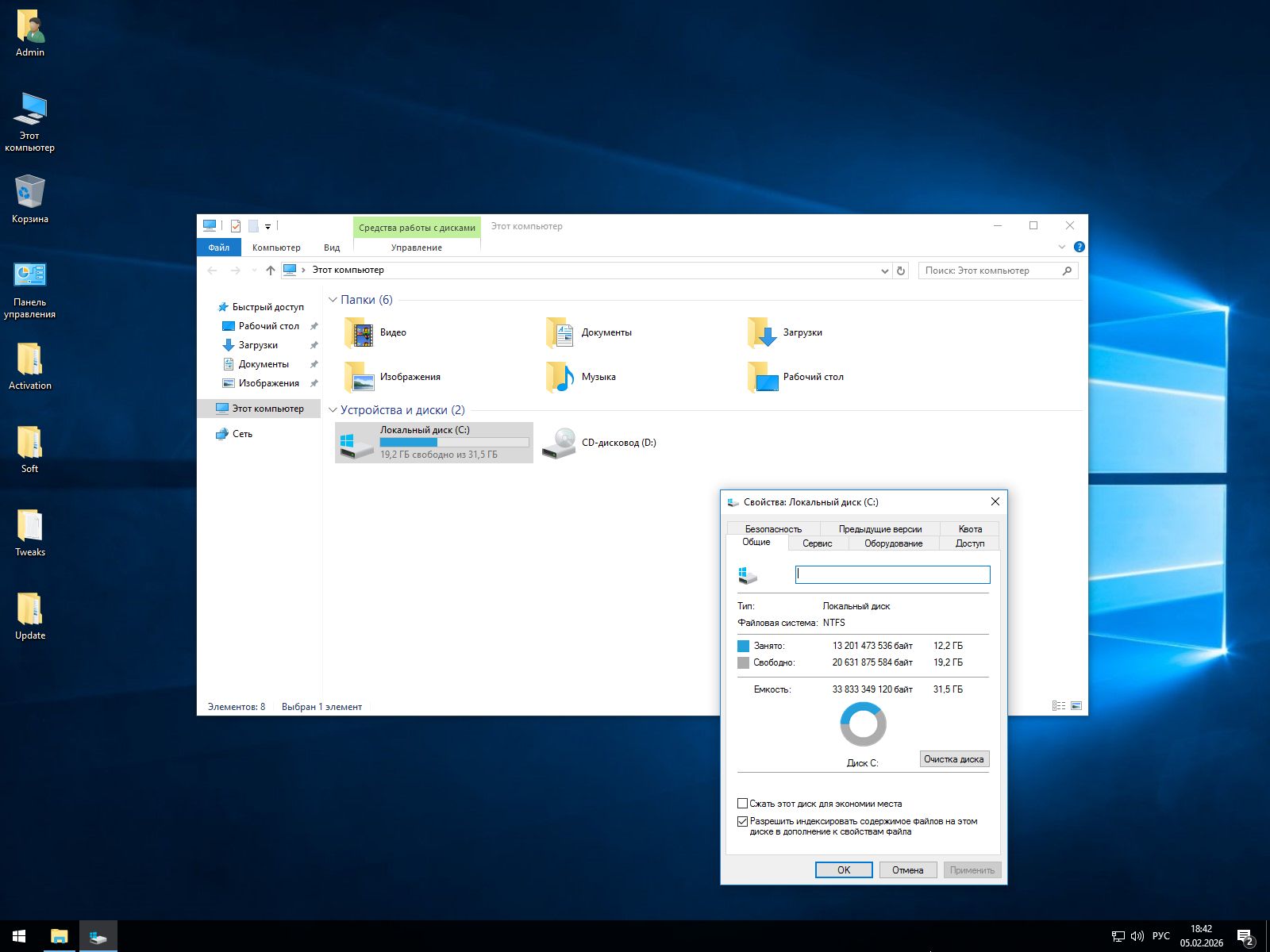Open Корзина on the desktop
The height and width of the screenshot is (952, 1270).
30,192
